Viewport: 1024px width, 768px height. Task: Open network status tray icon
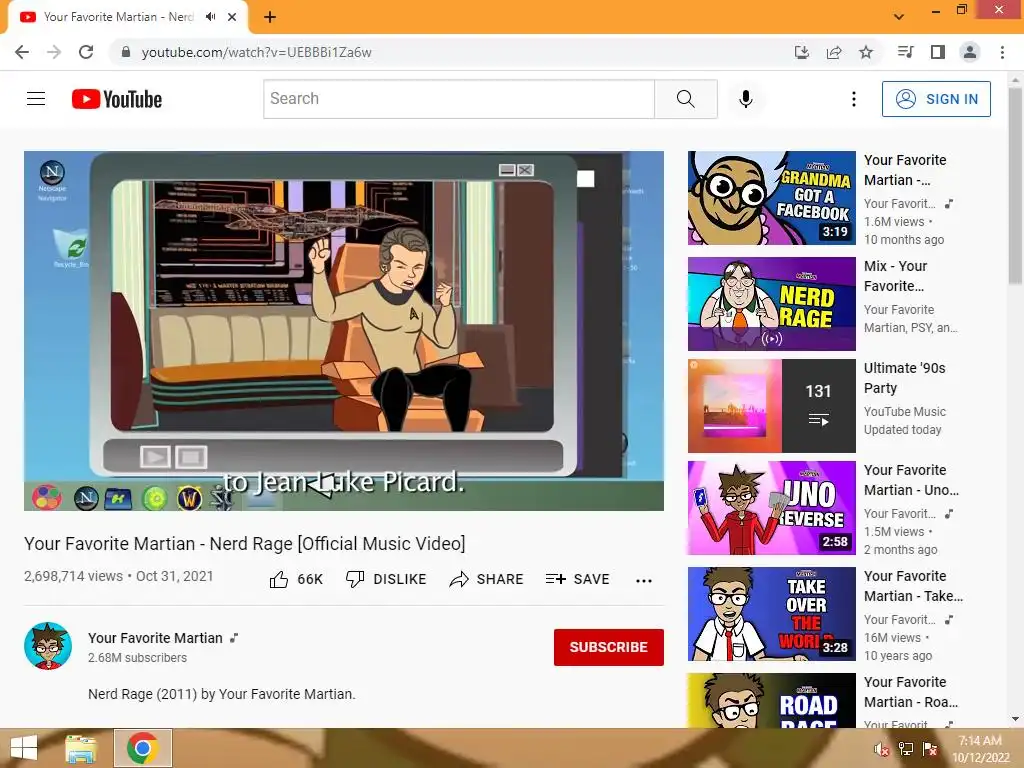(x=906, y=749)
